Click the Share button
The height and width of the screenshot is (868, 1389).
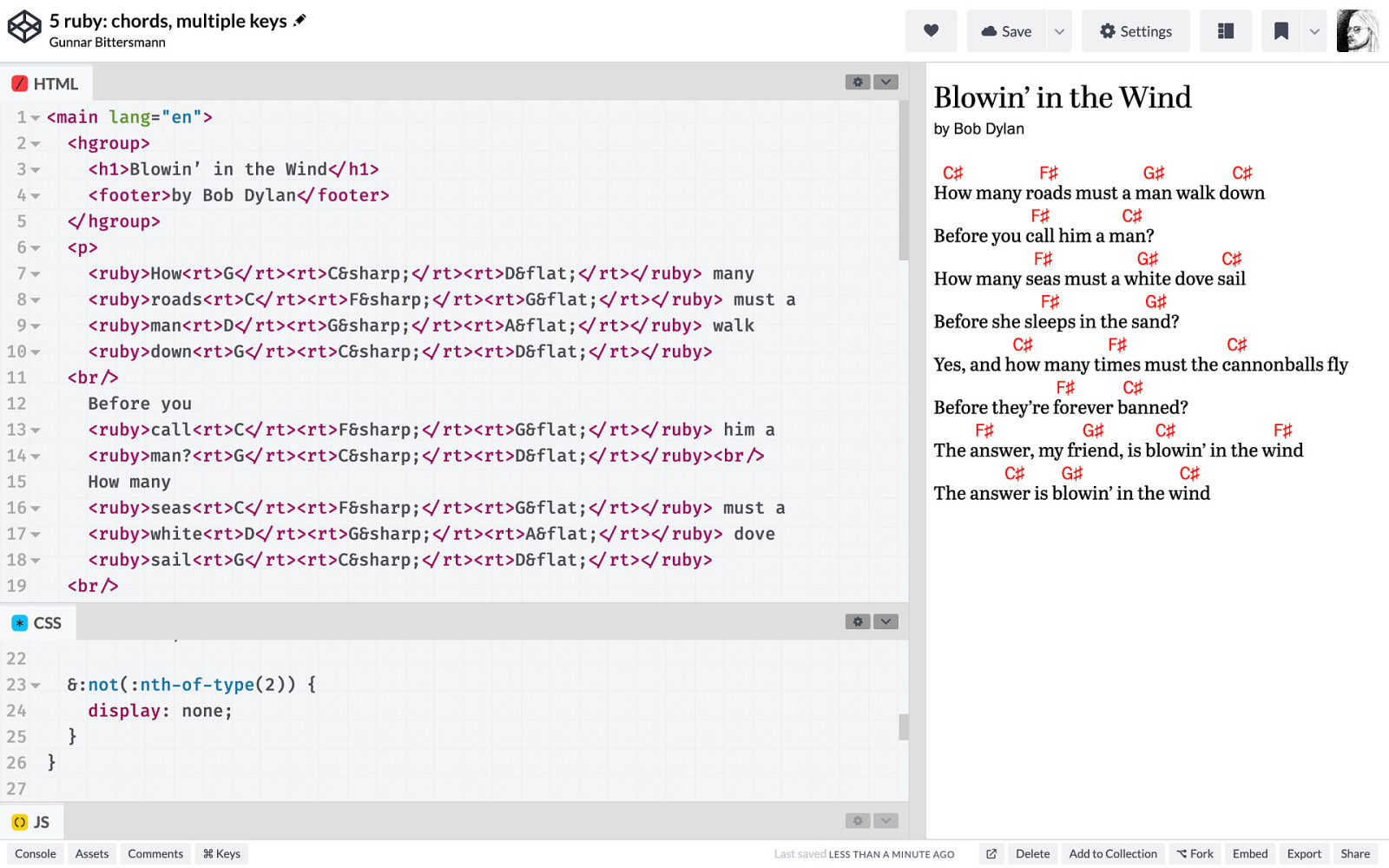(x=1355, y=854)
